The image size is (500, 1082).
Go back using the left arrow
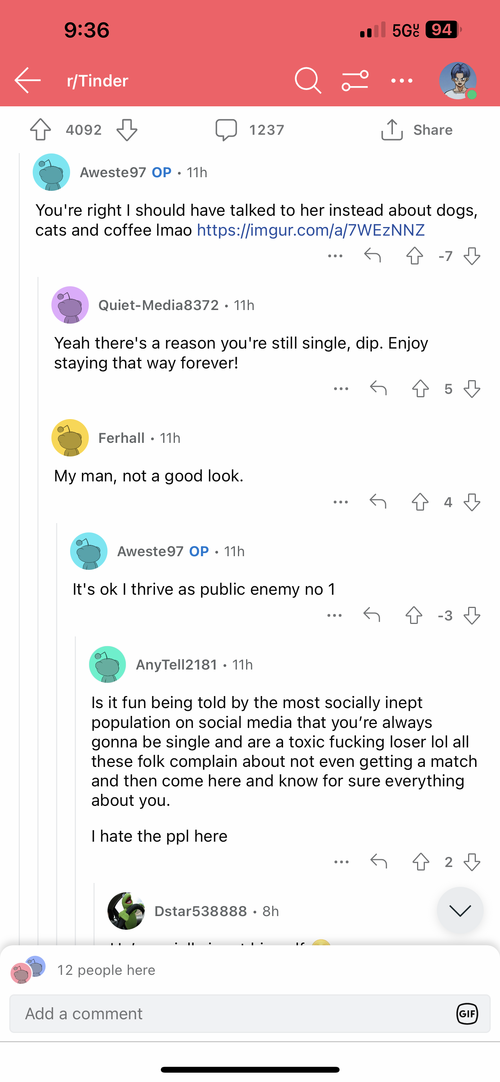28,81
